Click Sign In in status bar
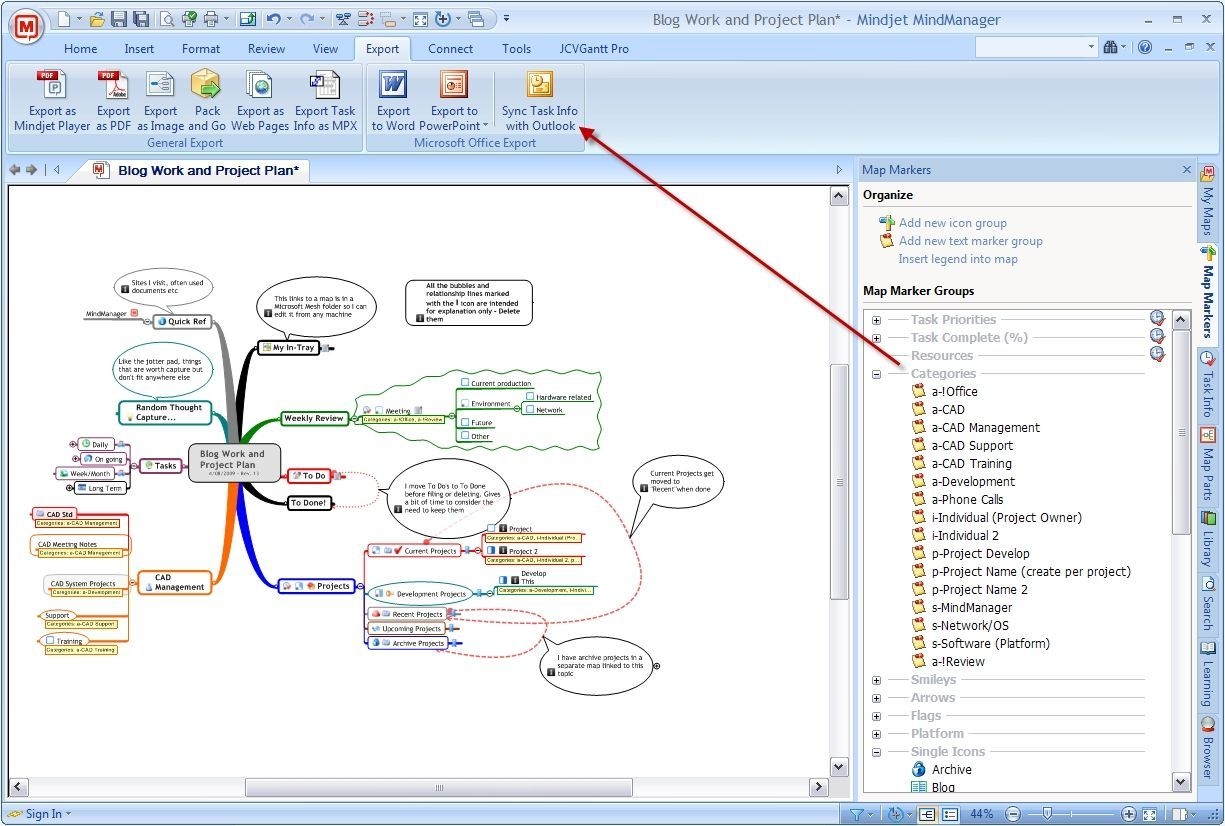Image resolution: width=1225 pixels, height=826 pixels. pyautogui.click(x=43, y=814)
